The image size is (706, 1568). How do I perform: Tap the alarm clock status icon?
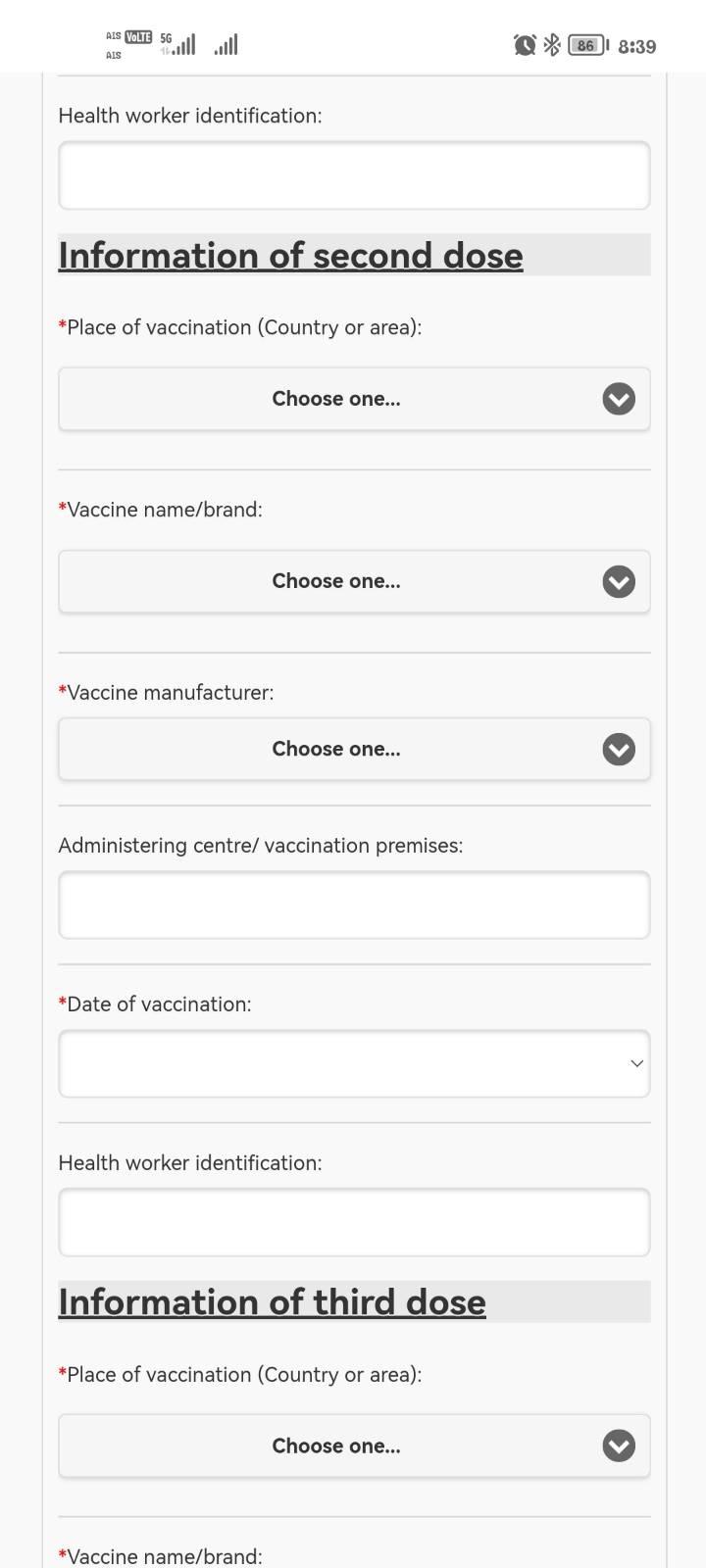[525, 45]
